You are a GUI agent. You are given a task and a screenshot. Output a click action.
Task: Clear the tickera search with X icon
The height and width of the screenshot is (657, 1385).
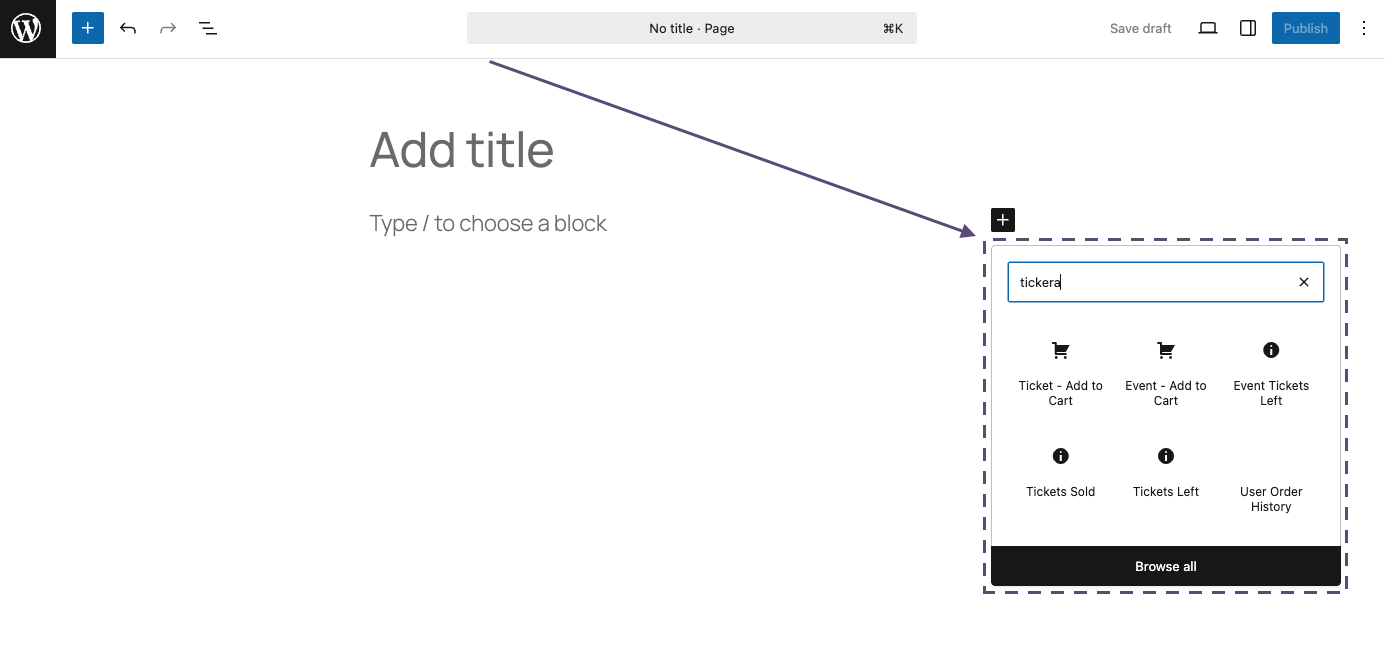[x=1304, y=282]
